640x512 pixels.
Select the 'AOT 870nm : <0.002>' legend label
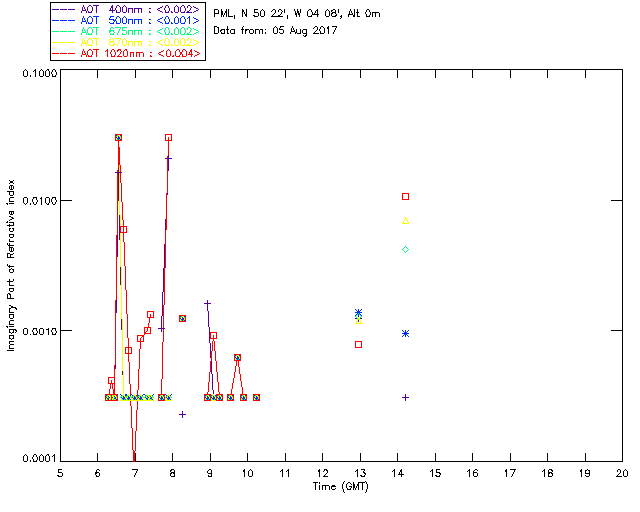pos(140,42)
